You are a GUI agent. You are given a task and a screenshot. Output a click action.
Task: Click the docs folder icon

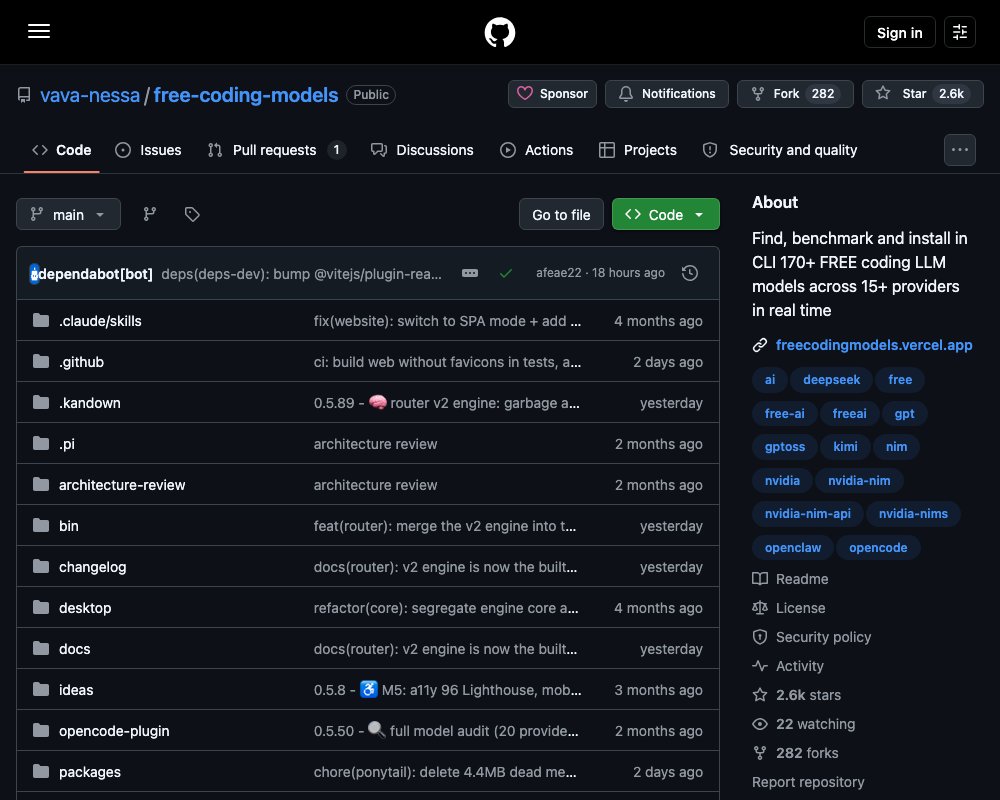pos(41,648)
